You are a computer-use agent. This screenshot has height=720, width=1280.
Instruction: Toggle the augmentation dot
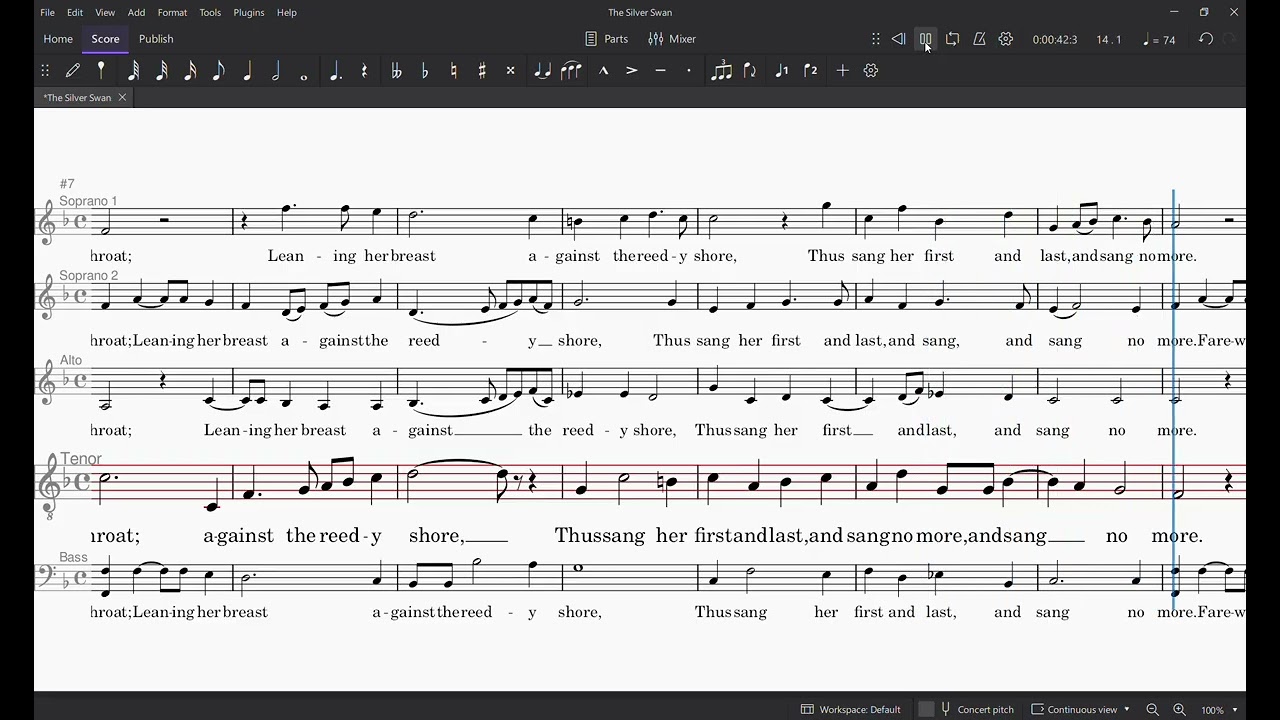pos(336,71)
